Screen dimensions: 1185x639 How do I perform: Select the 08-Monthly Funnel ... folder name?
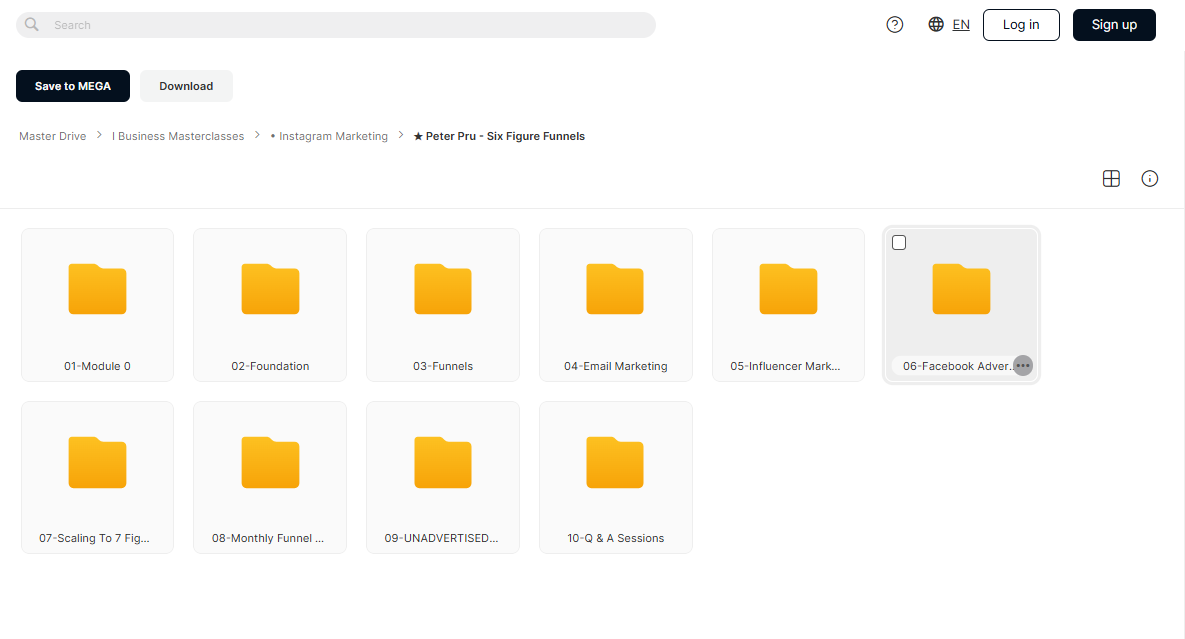268,539
